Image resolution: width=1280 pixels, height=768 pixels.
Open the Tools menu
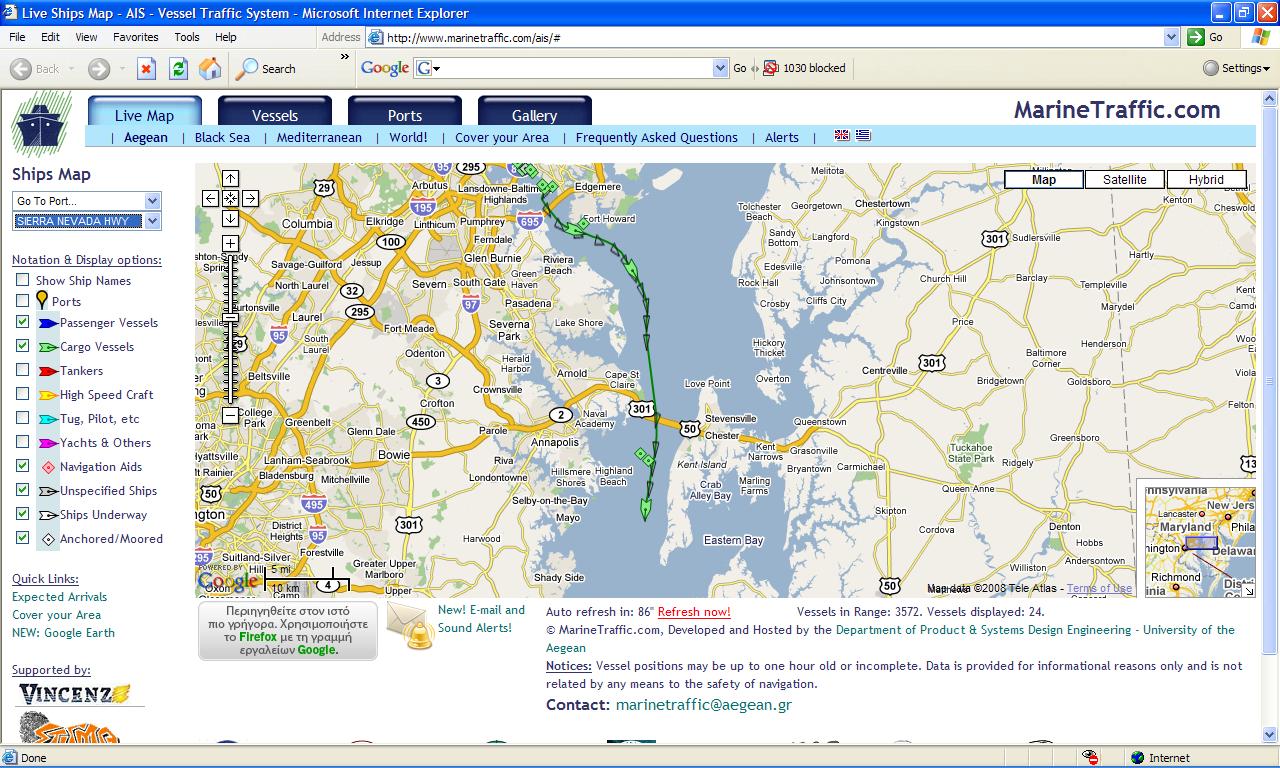[x=187, y=37]
